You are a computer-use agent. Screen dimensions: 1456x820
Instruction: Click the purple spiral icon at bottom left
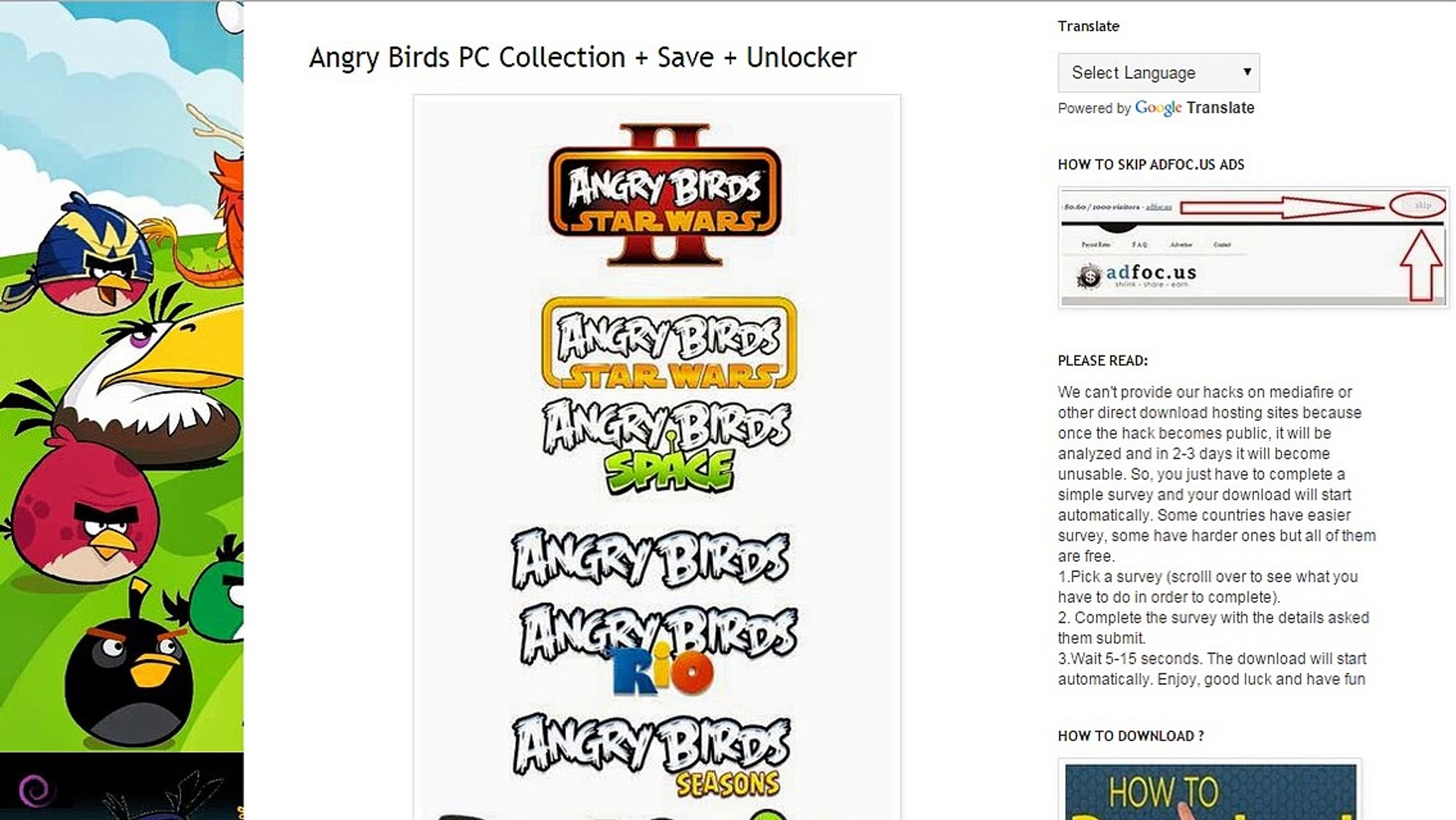34,790
